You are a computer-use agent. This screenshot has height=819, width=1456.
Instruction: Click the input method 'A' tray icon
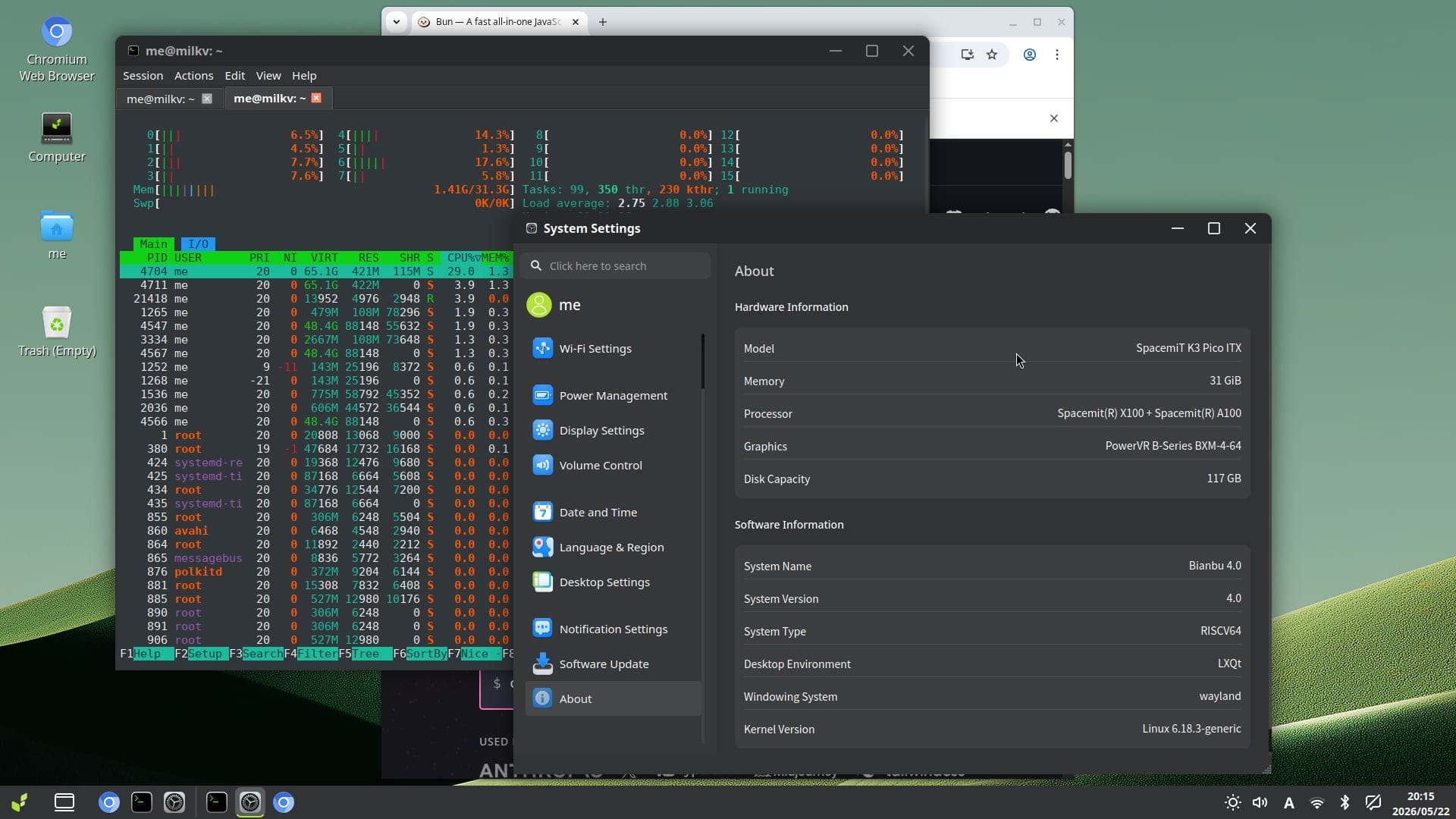point(1288,803)
